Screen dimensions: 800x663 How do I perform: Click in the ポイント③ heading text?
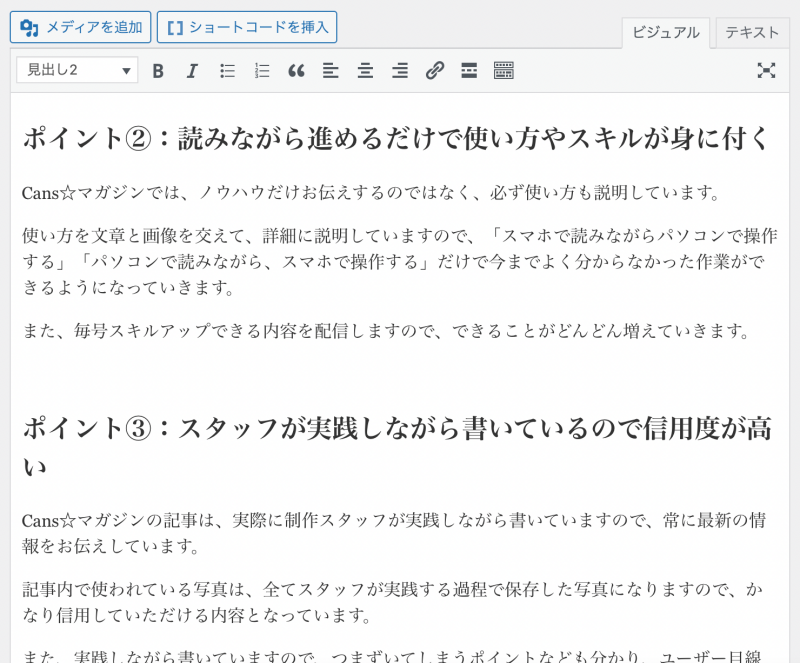(397, 429)
